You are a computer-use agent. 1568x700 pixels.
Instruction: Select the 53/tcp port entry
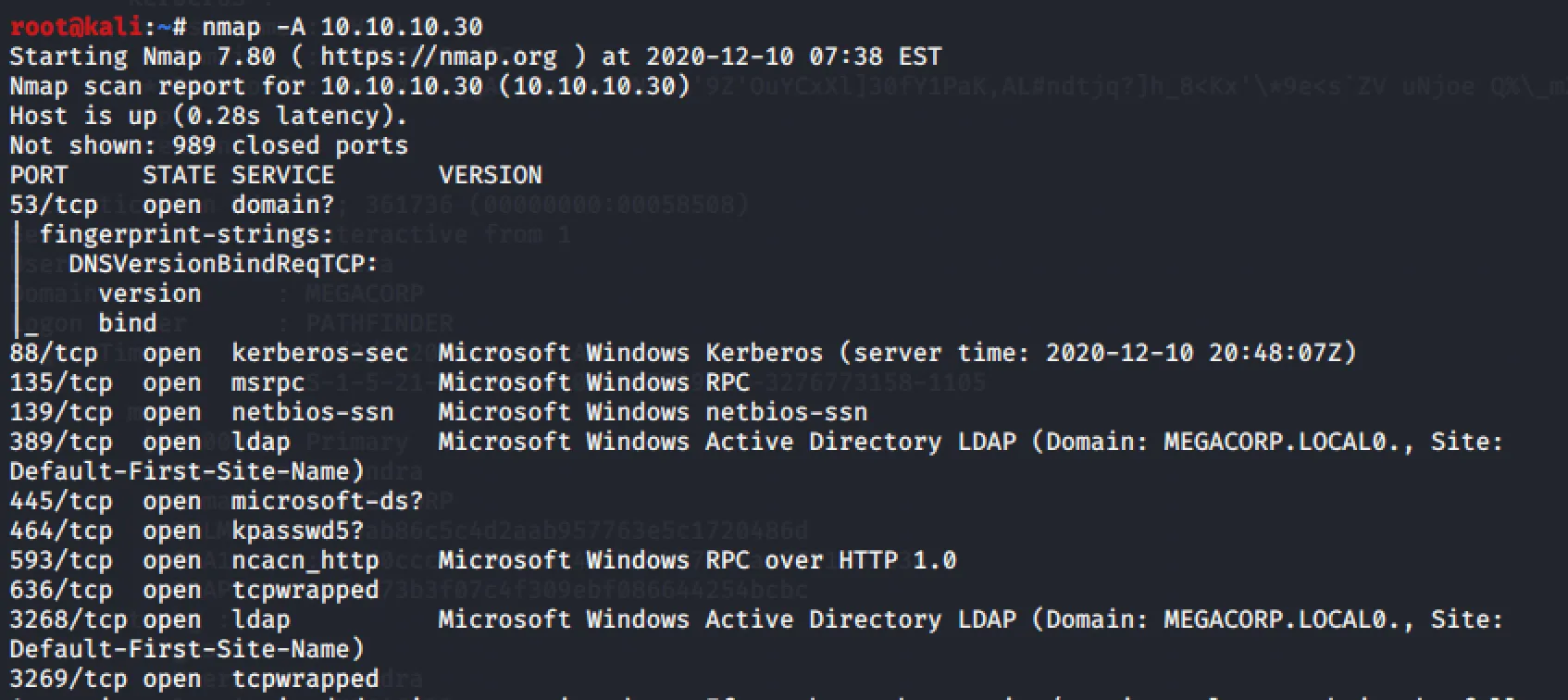click(54, 205)
